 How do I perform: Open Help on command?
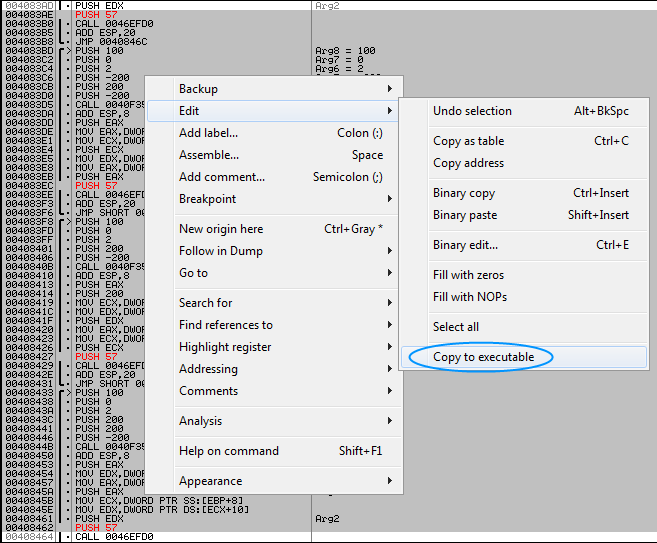click(x=229, y=451)
